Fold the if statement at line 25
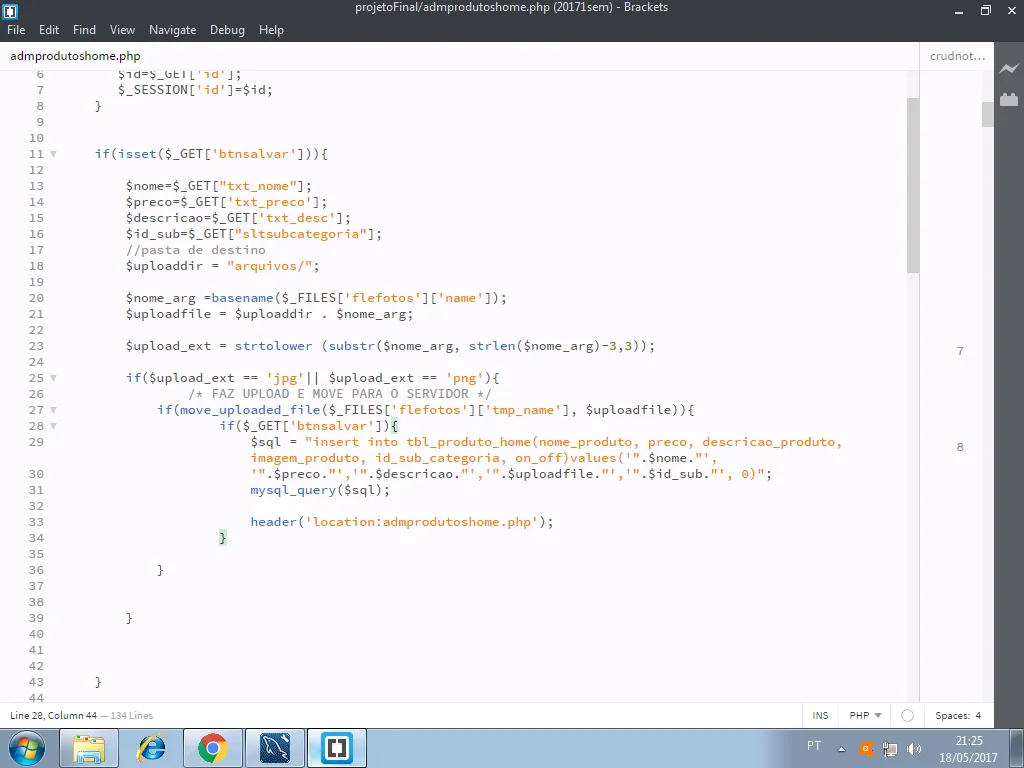1024x768 pixels. tap(53, 378)
